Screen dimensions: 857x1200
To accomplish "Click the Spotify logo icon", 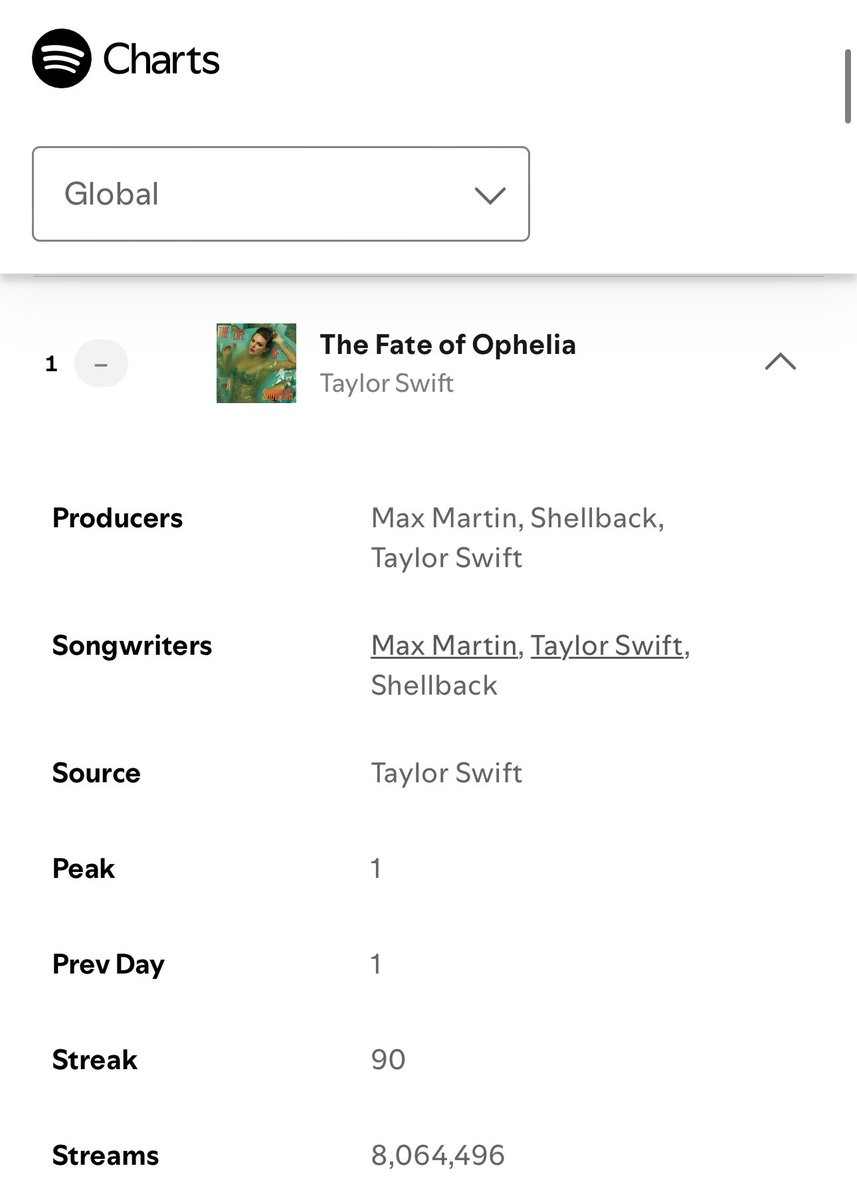I will click(62, 58).
